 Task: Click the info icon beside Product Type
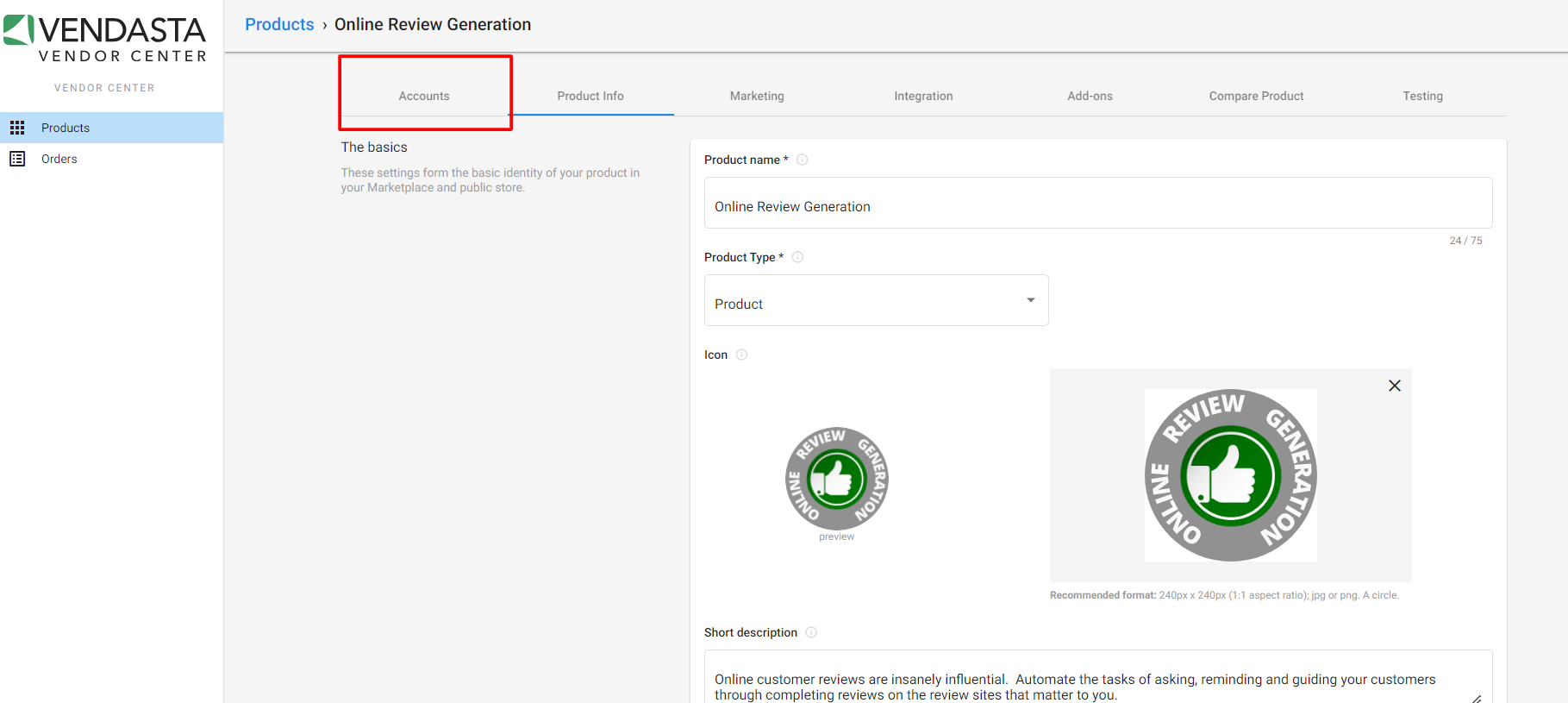tap(797, 257)
